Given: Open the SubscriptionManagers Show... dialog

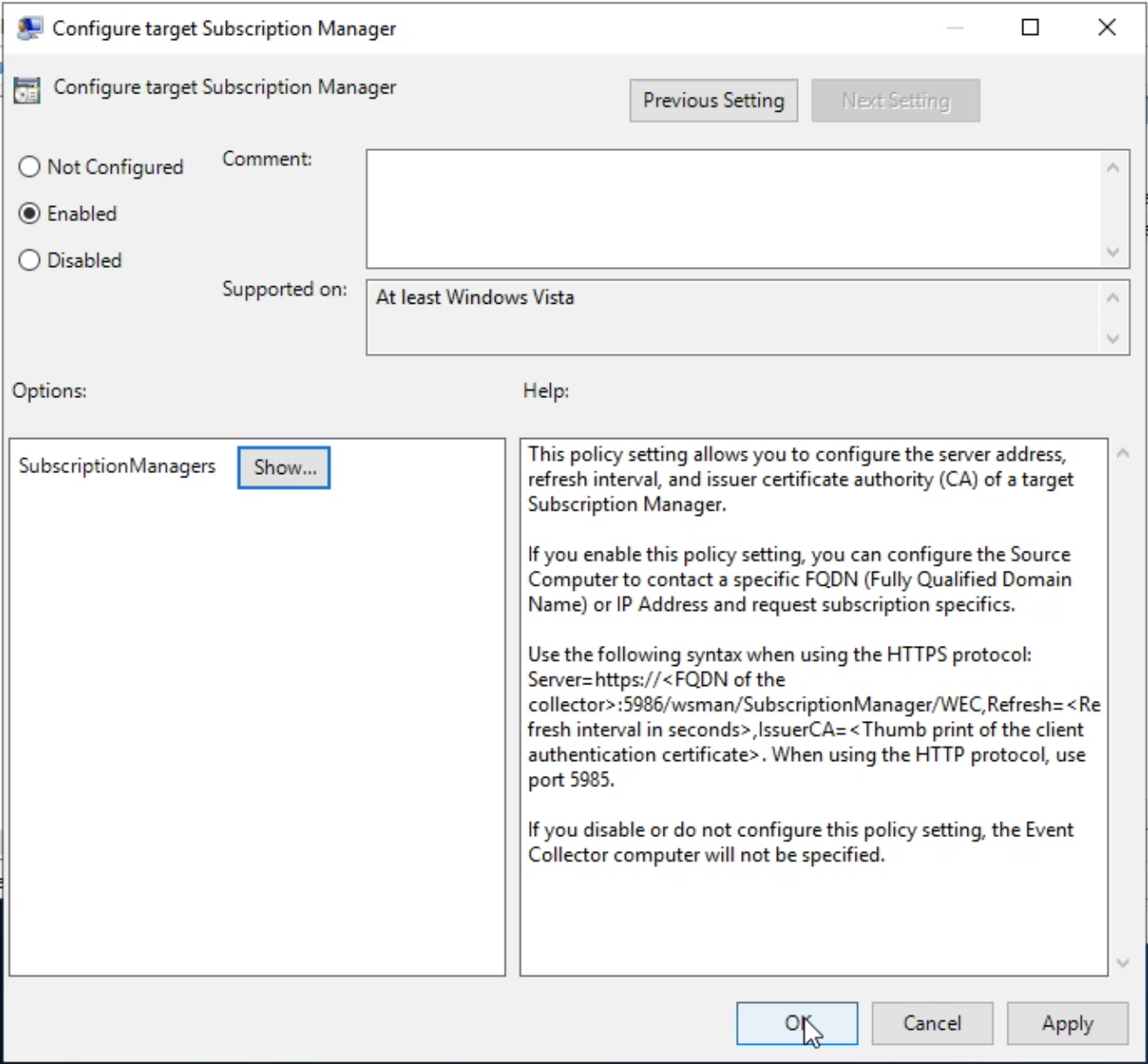Looking at the screenshot, I should [x=284, y=468].
